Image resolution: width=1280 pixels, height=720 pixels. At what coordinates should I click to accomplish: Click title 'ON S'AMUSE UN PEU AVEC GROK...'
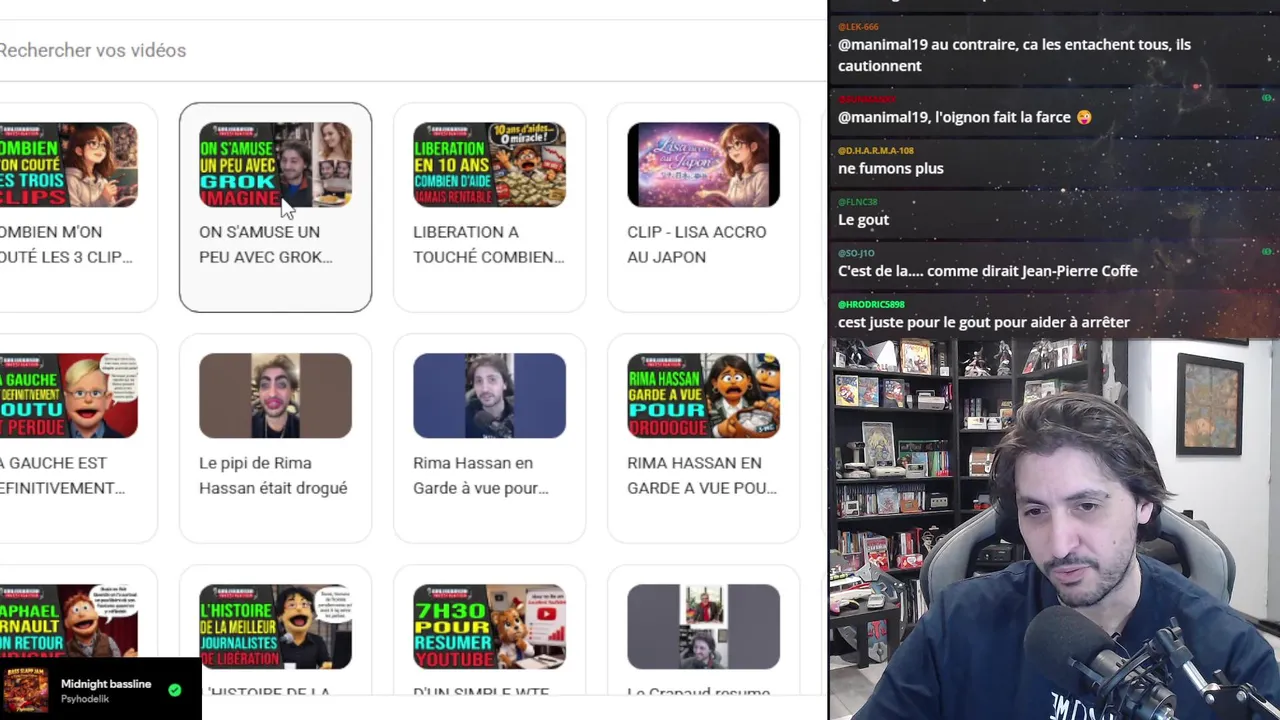[265, 244]
